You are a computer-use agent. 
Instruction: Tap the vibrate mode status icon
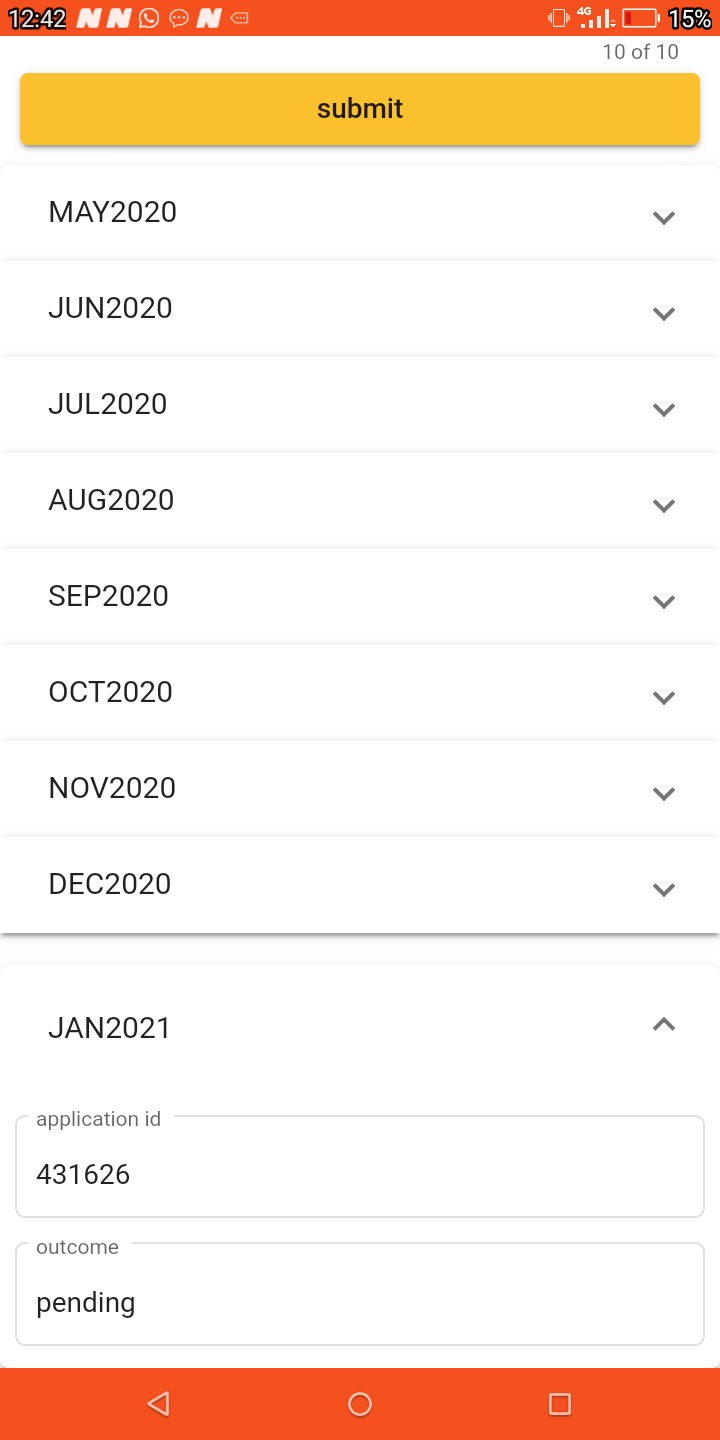point(558,18)
